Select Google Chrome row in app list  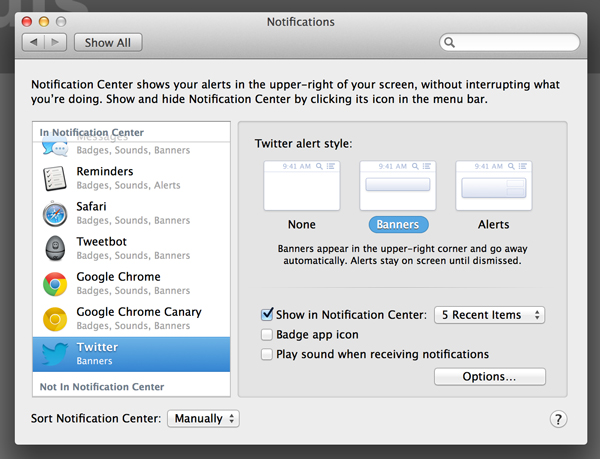pyautogui.click(x=131, y=284)
